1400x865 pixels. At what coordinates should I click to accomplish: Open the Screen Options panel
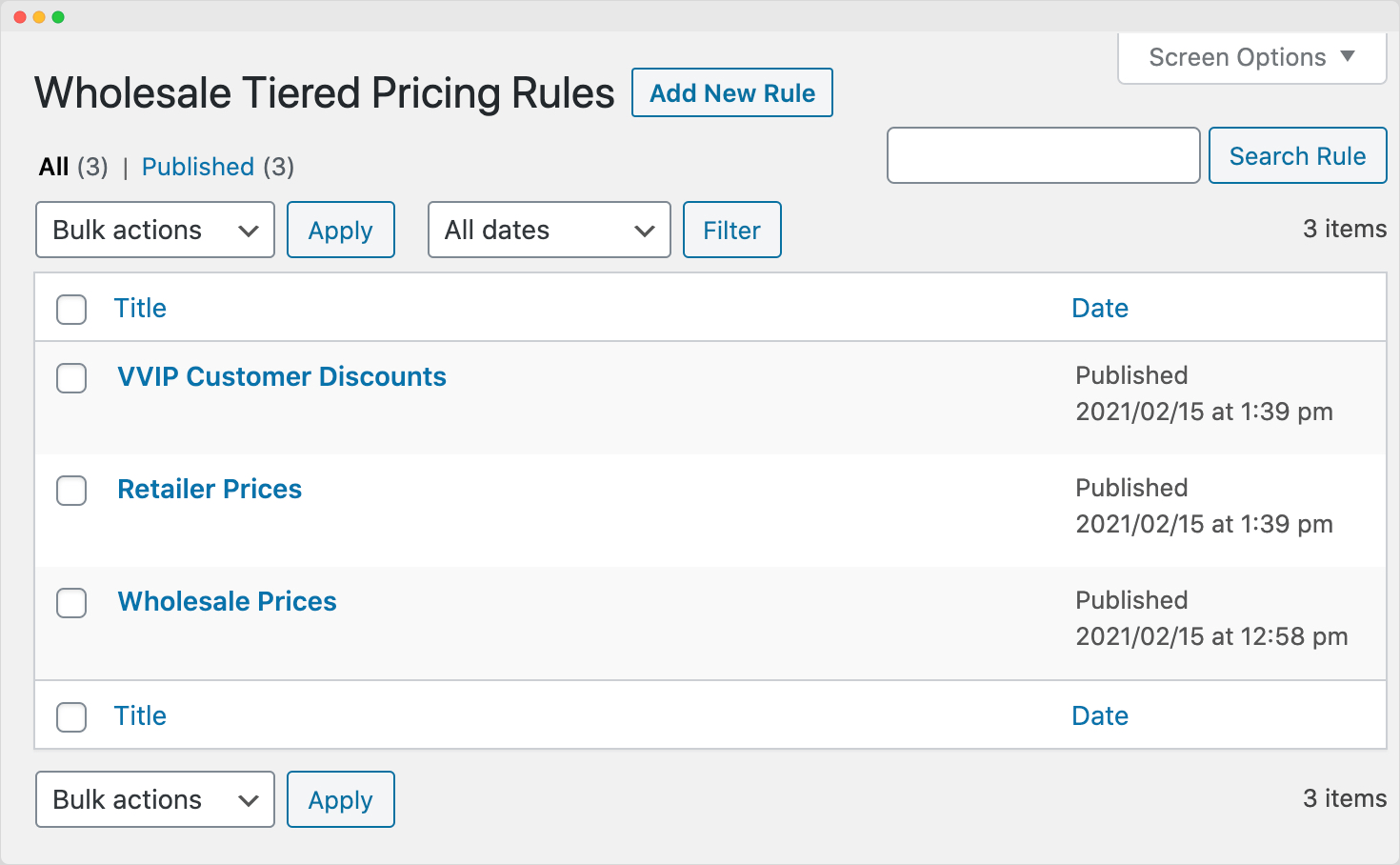point(1250,57)
